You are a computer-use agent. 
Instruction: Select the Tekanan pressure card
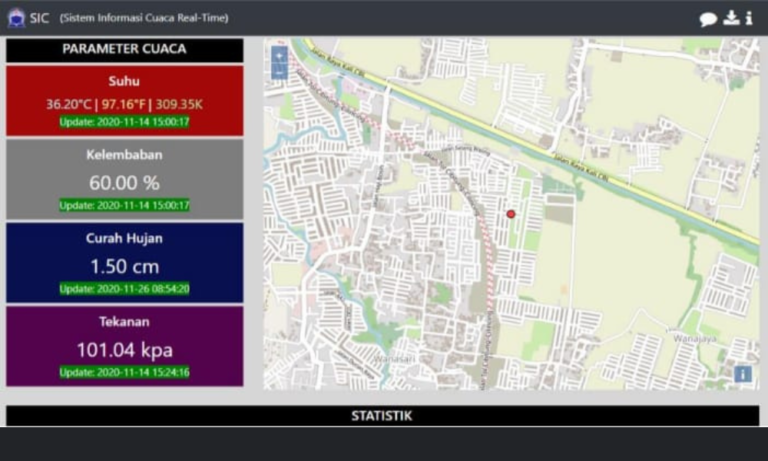(x=124, y=346)
